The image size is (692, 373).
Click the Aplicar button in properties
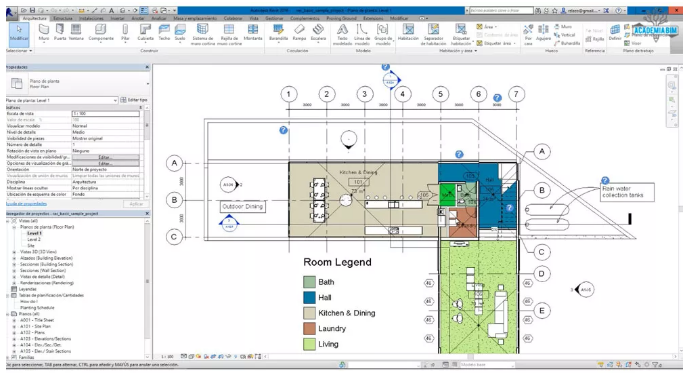pos(136,204)
